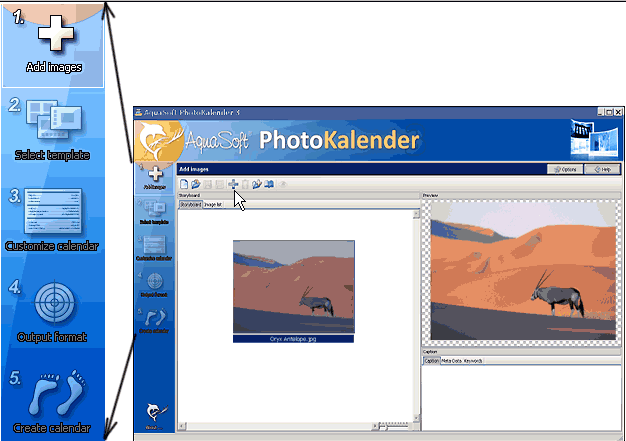626x441 pixels.
Task: Click the large Create calendar footprints icon
Action: click(x=52, y=397)
